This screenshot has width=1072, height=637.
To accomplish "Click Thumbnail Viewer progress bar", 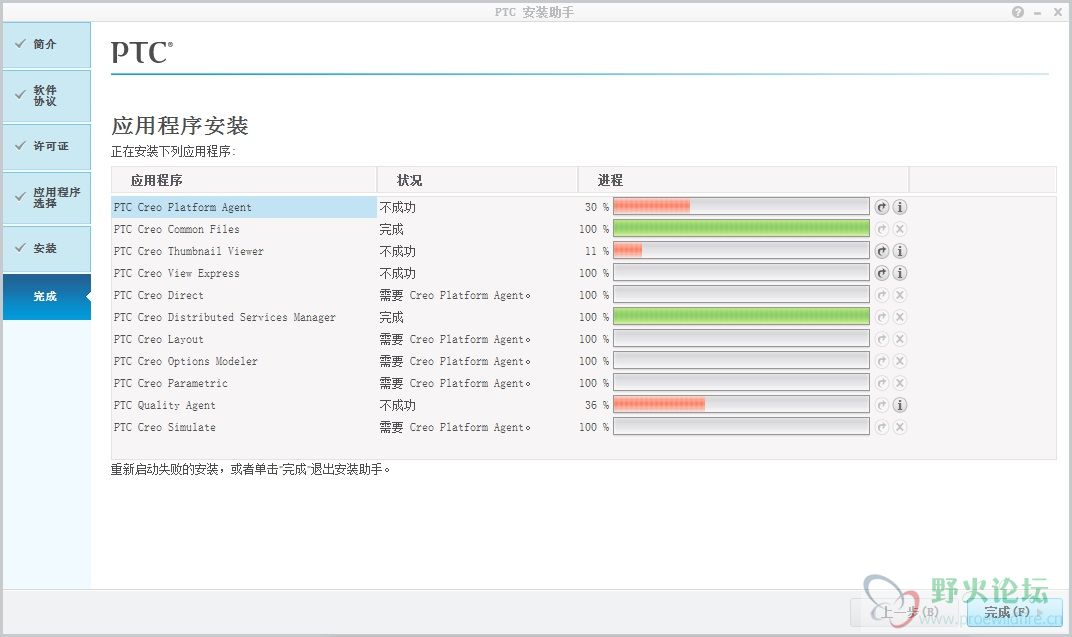I will click(x=741, y=250).
